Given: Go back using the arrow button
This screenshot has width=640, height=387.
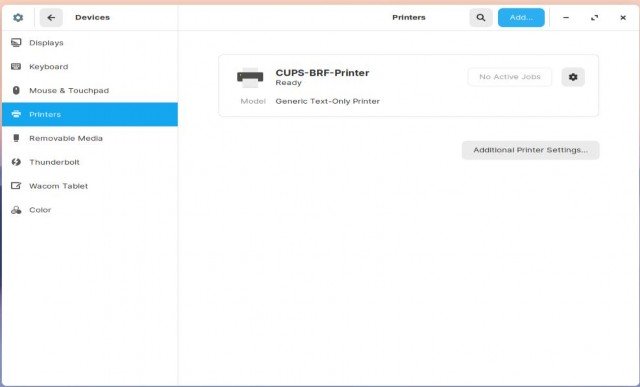Looking at the screenshot, I should (51, 18).
